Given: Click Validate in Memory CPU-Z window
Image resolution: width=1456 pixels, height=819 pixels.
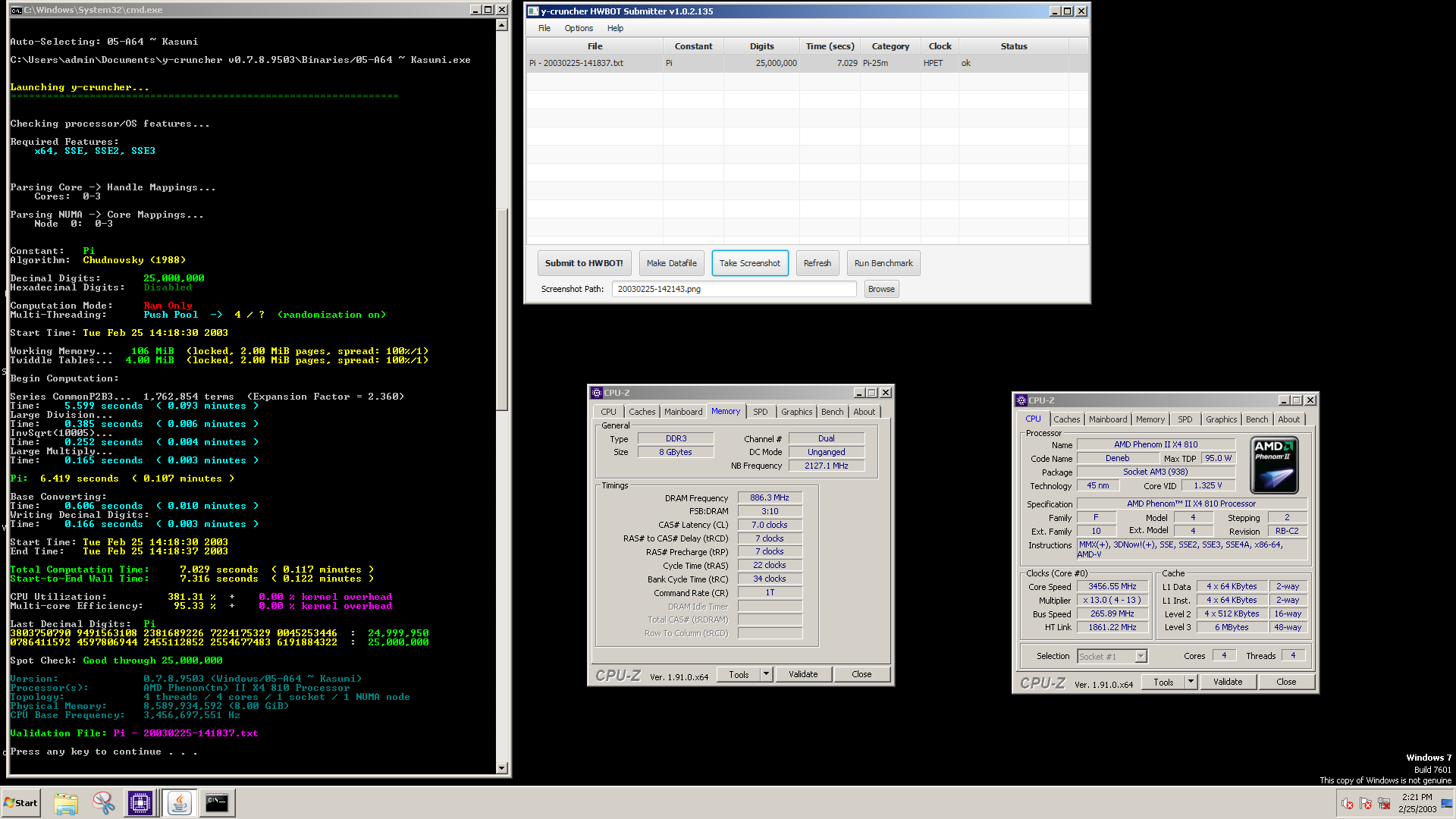Looking at the screenshot, I should click(x=803, y=674).
